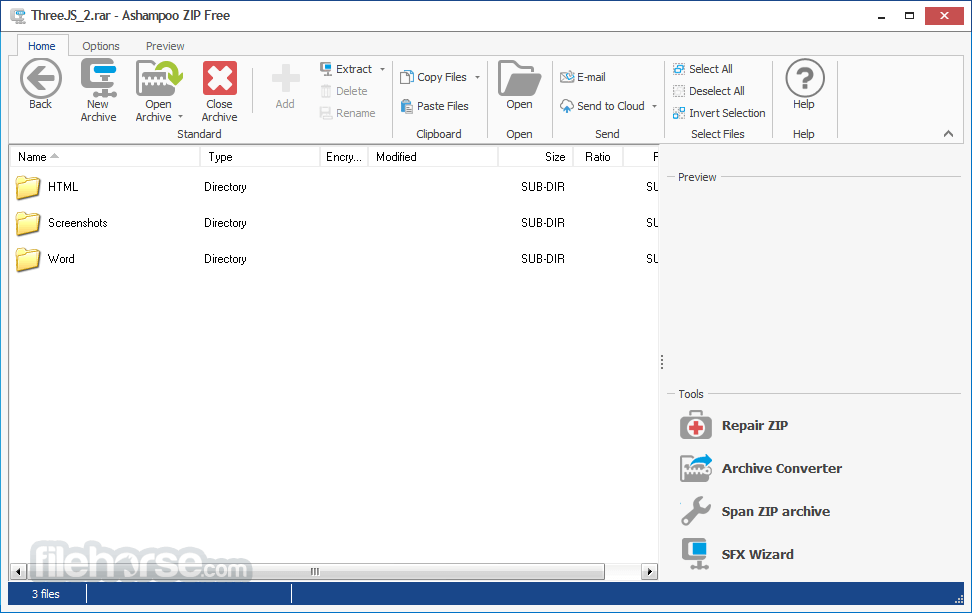Select the Word folder icon
The width and height of the screenshot is (972, 613).
[28, 259]
